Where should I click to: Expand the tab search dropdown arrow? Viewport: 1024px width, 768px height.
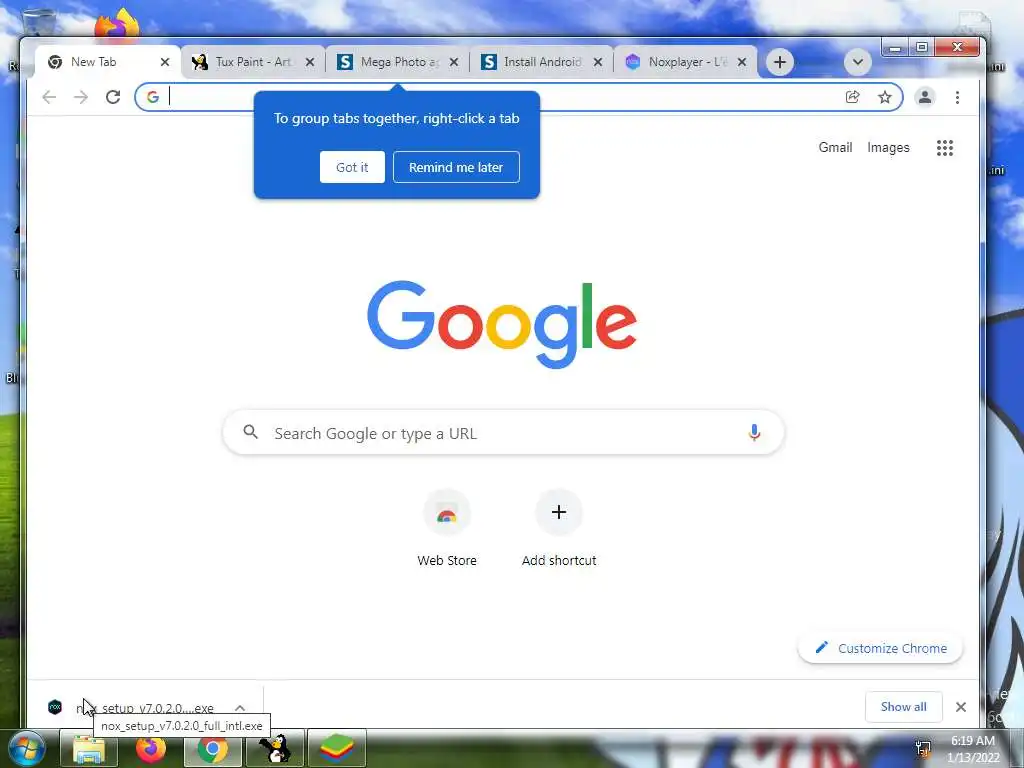tap(857, 62)
